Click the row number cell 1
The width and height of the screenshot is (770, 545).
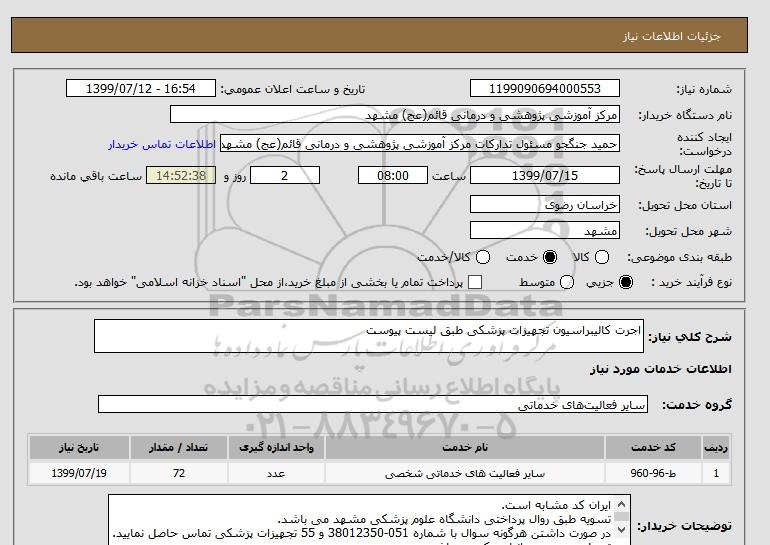[x=716, y=473]
